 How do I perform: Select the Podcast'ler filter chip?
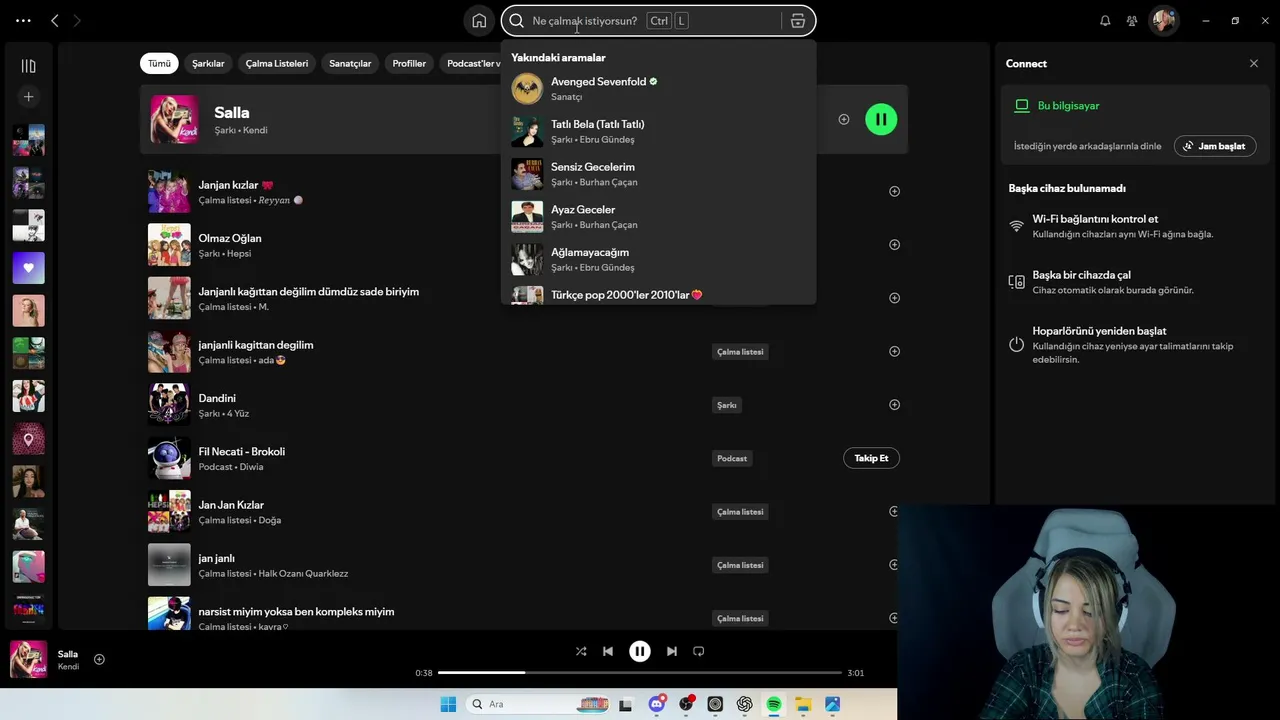point(471,63)
